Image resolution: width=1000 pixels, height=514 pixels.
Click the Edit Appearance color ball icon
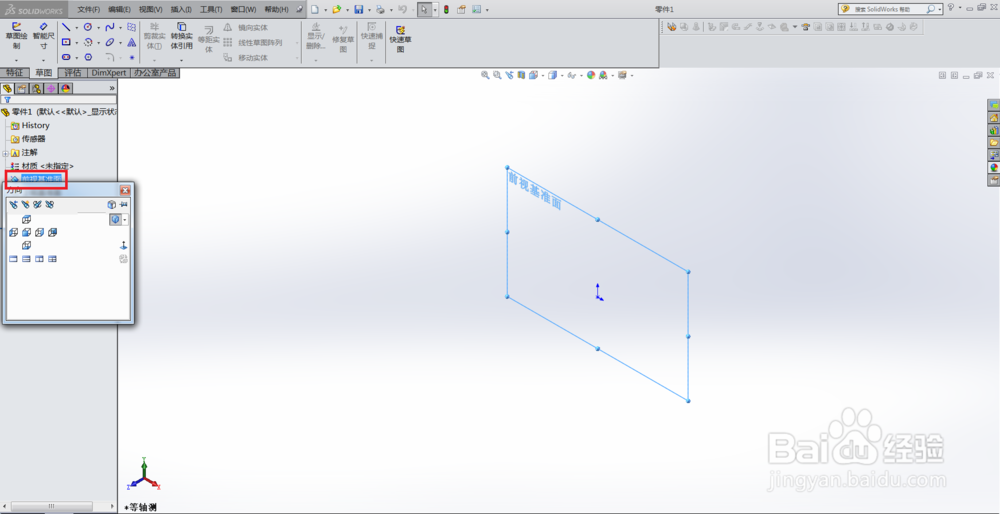coord(591,75)
